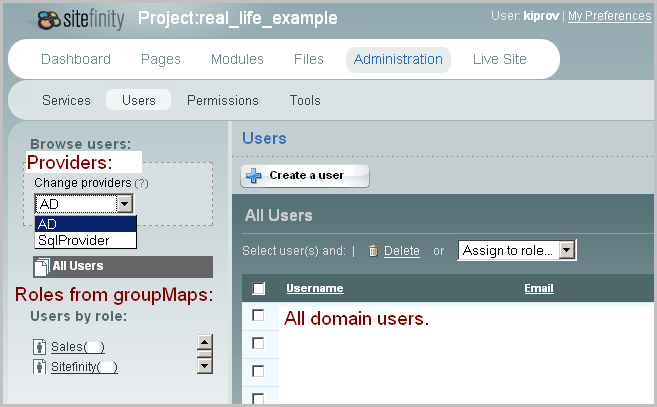Select the Administration tab

[x=398, y=60]
